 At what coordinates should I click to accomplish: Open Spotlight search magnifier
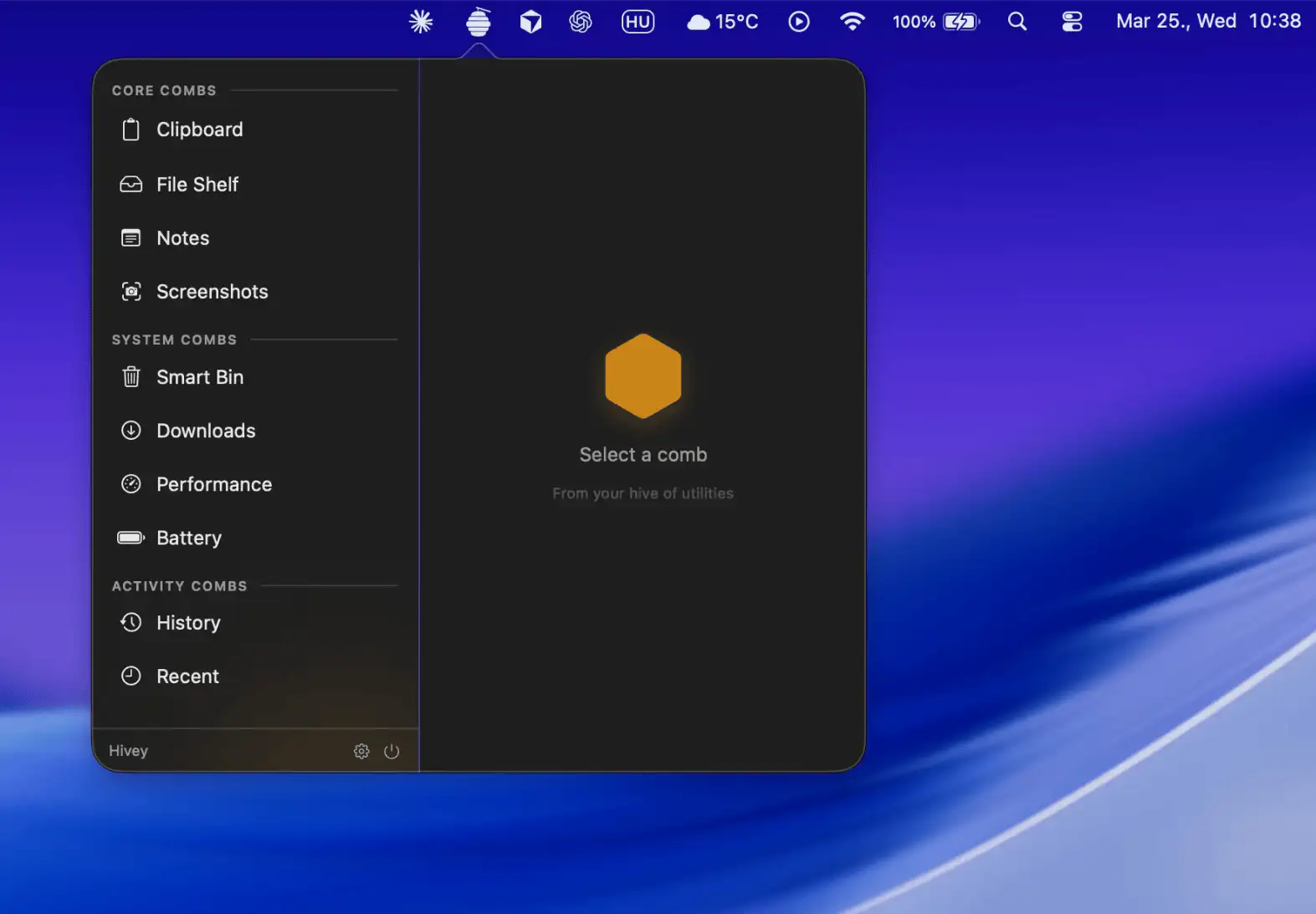point(1016,22)
